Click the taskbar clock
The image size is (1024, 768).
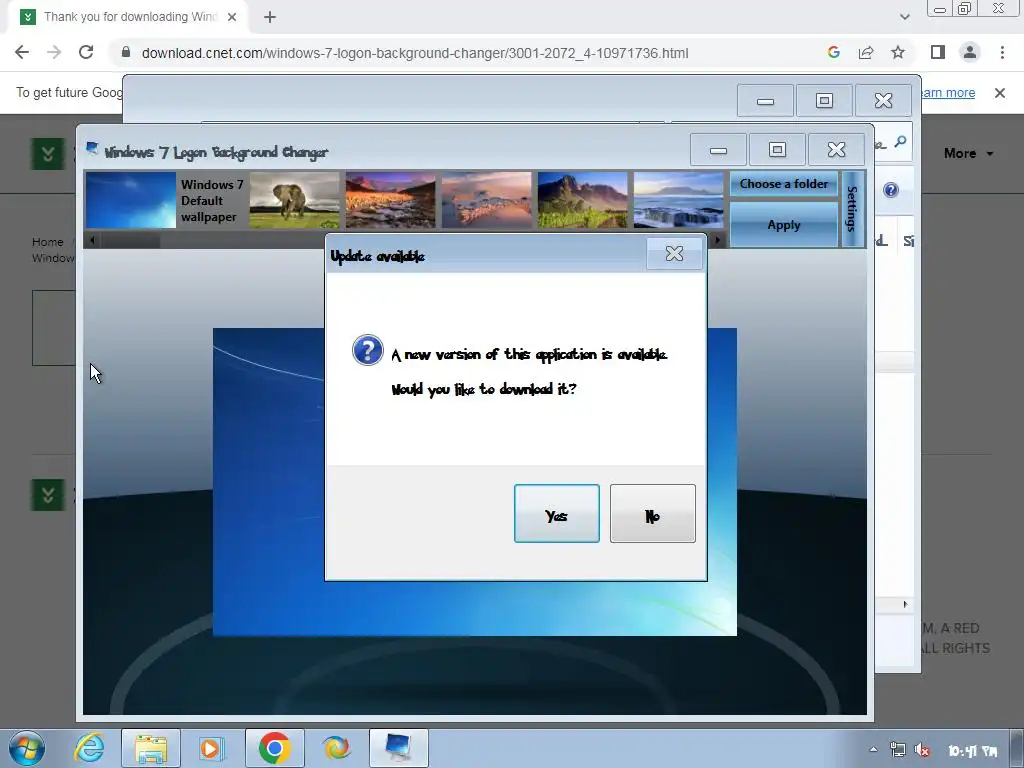point(972,751)
